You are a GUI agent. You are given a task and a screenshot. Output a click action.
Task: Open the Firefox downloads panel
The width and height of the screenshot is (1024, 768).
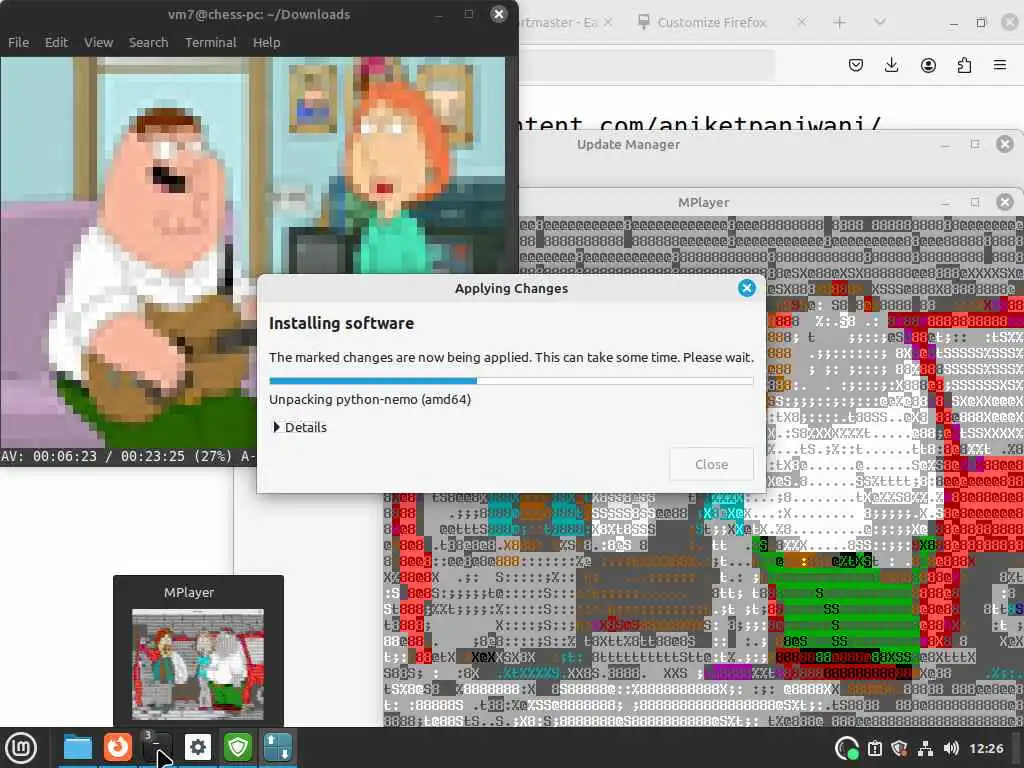(x=891, y=65)
